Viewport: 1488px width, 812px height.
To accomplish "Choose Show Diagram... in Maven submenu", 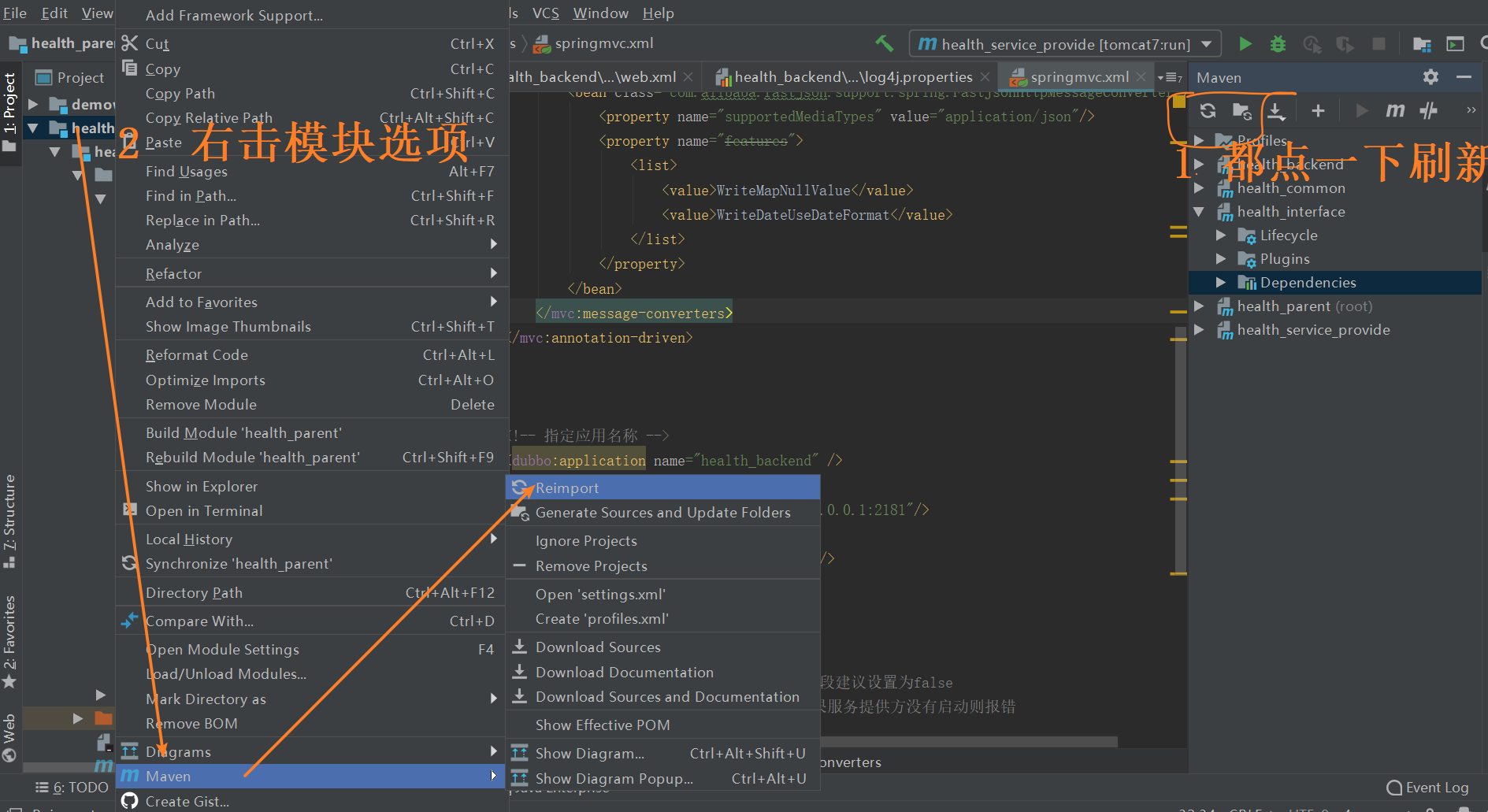I will (662, 754).
